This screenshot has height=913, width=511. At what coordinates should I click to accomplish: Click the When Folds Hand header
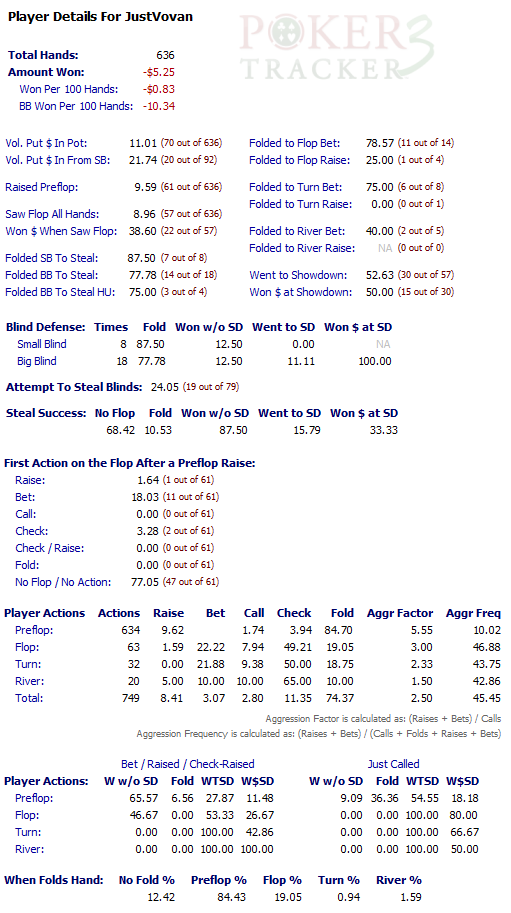click(54, 880)
